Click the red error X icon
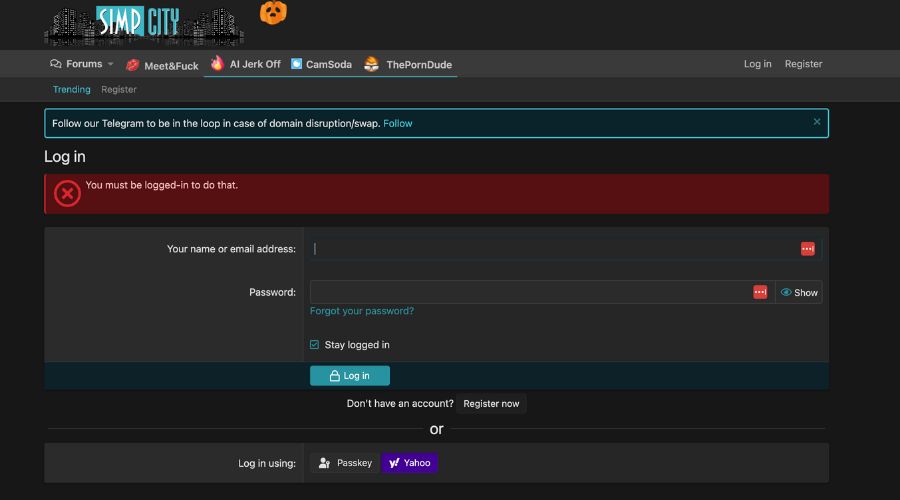 [x=67, y=193]
